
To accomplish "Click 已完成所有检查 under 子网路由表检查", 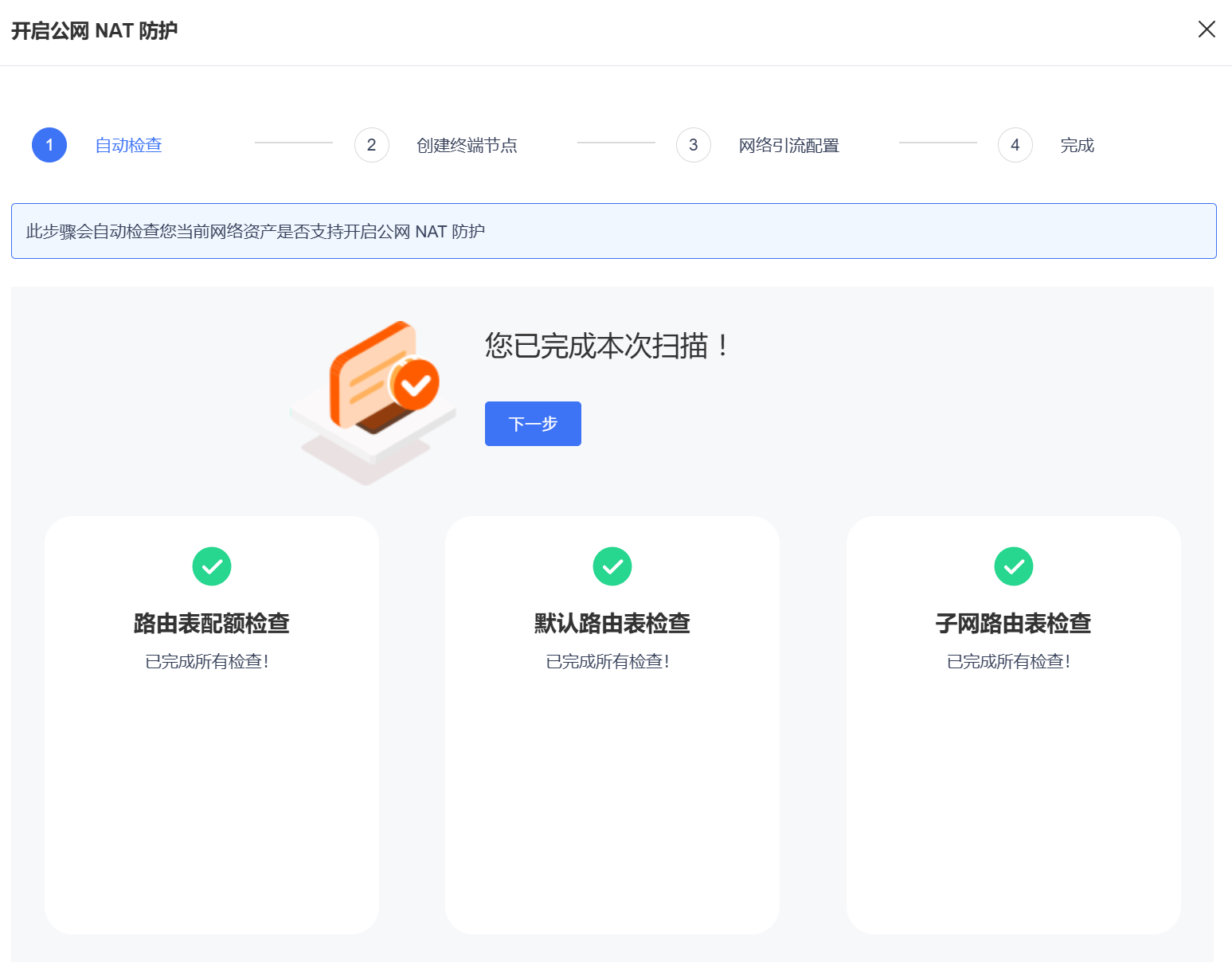I will (1008, 661).
